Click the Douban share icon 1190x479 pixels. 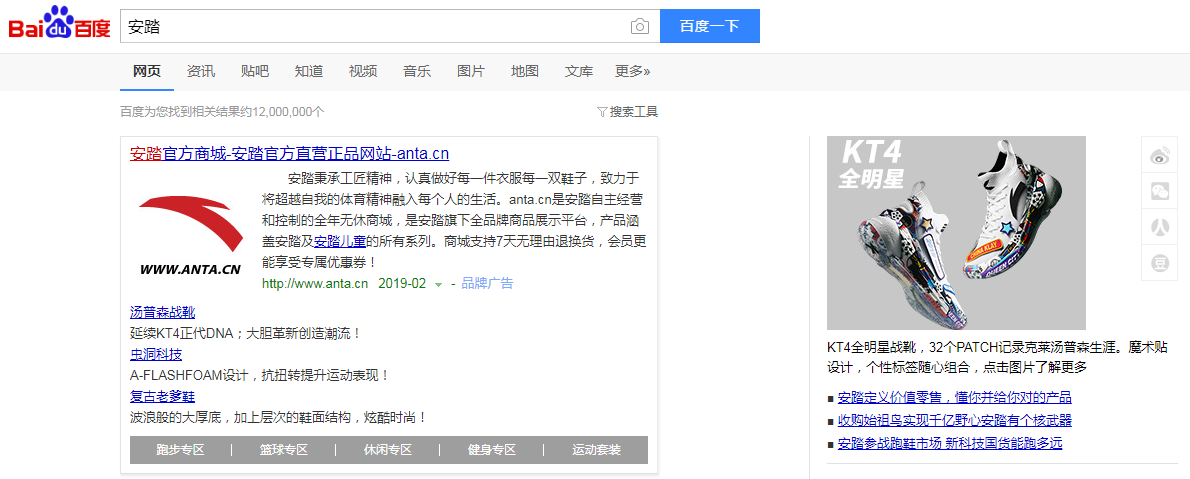(x=1160, y=263)
